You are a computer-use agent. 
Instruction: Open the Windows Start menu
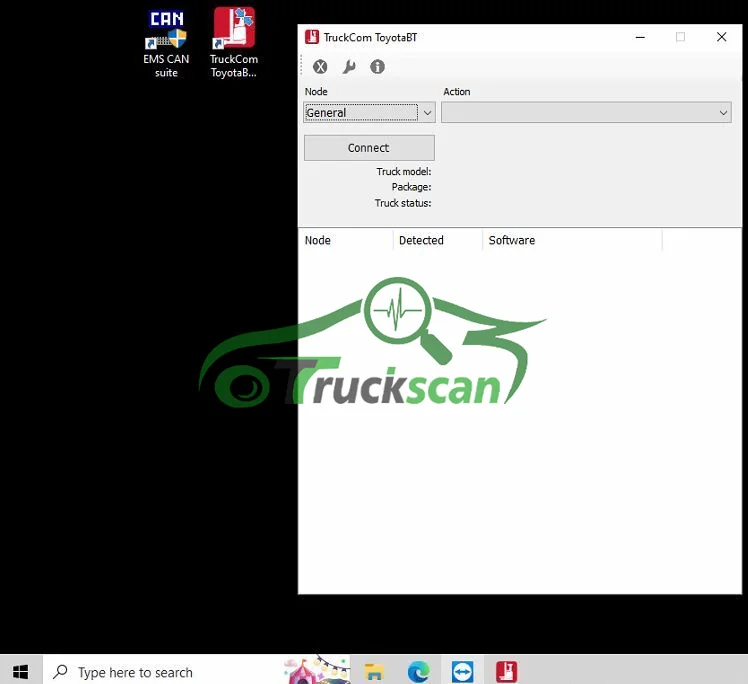(21, 672)
